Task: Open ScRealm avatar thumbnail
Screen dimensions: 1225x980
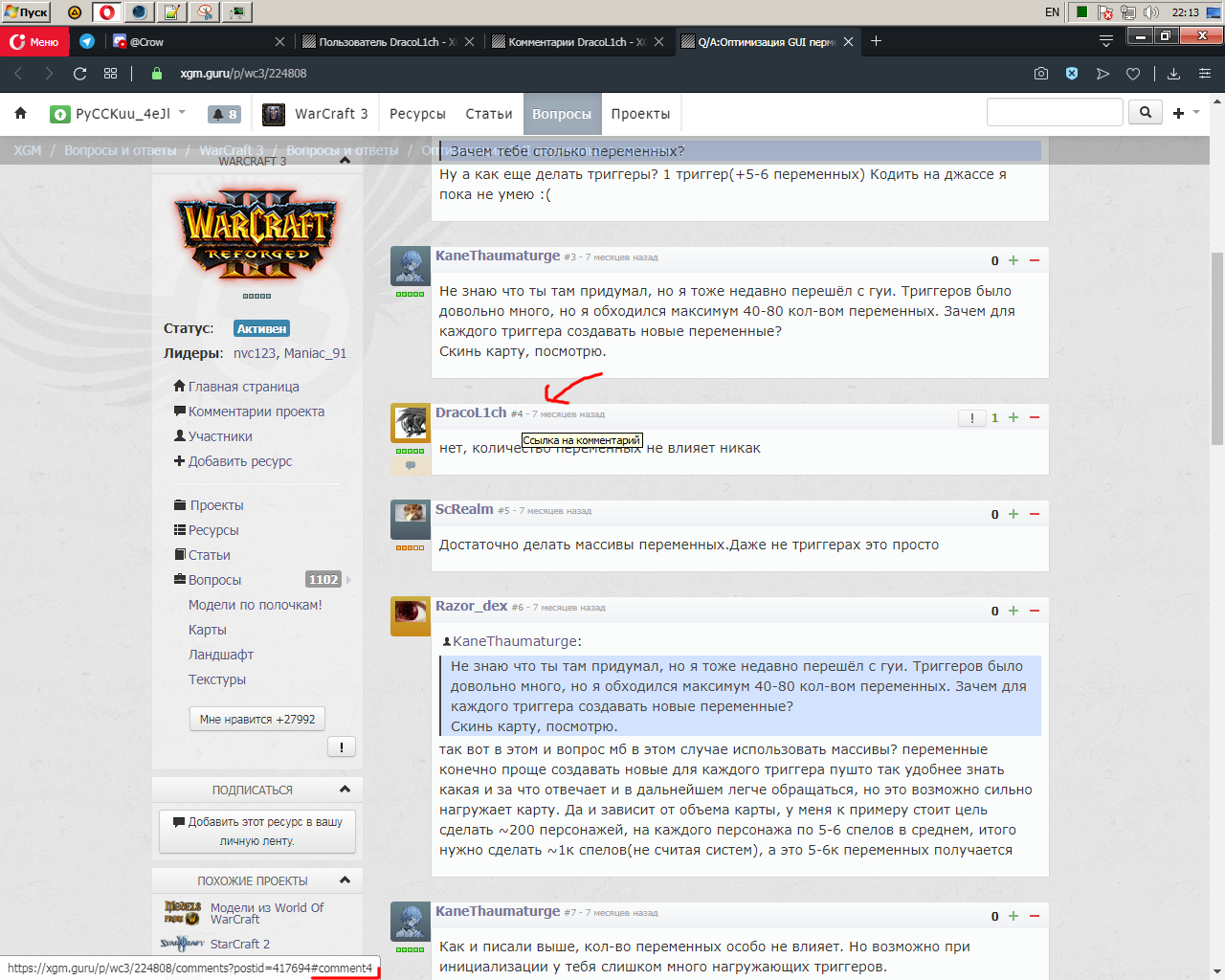Action: (x=411, y=519)
